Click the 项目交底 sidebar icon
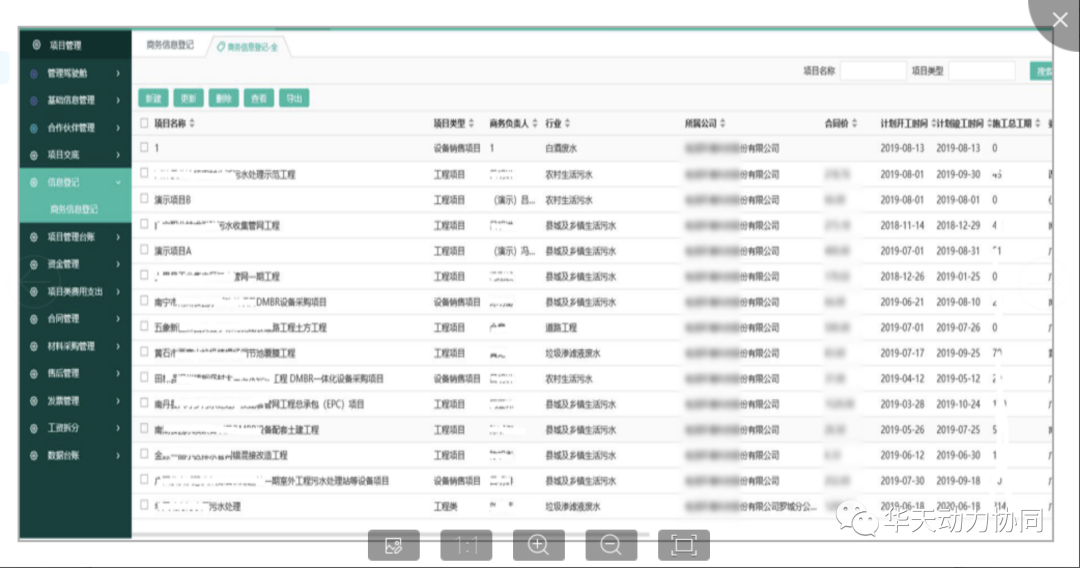This screenshot has width=1080, height=568. click(x=34, y=156)
